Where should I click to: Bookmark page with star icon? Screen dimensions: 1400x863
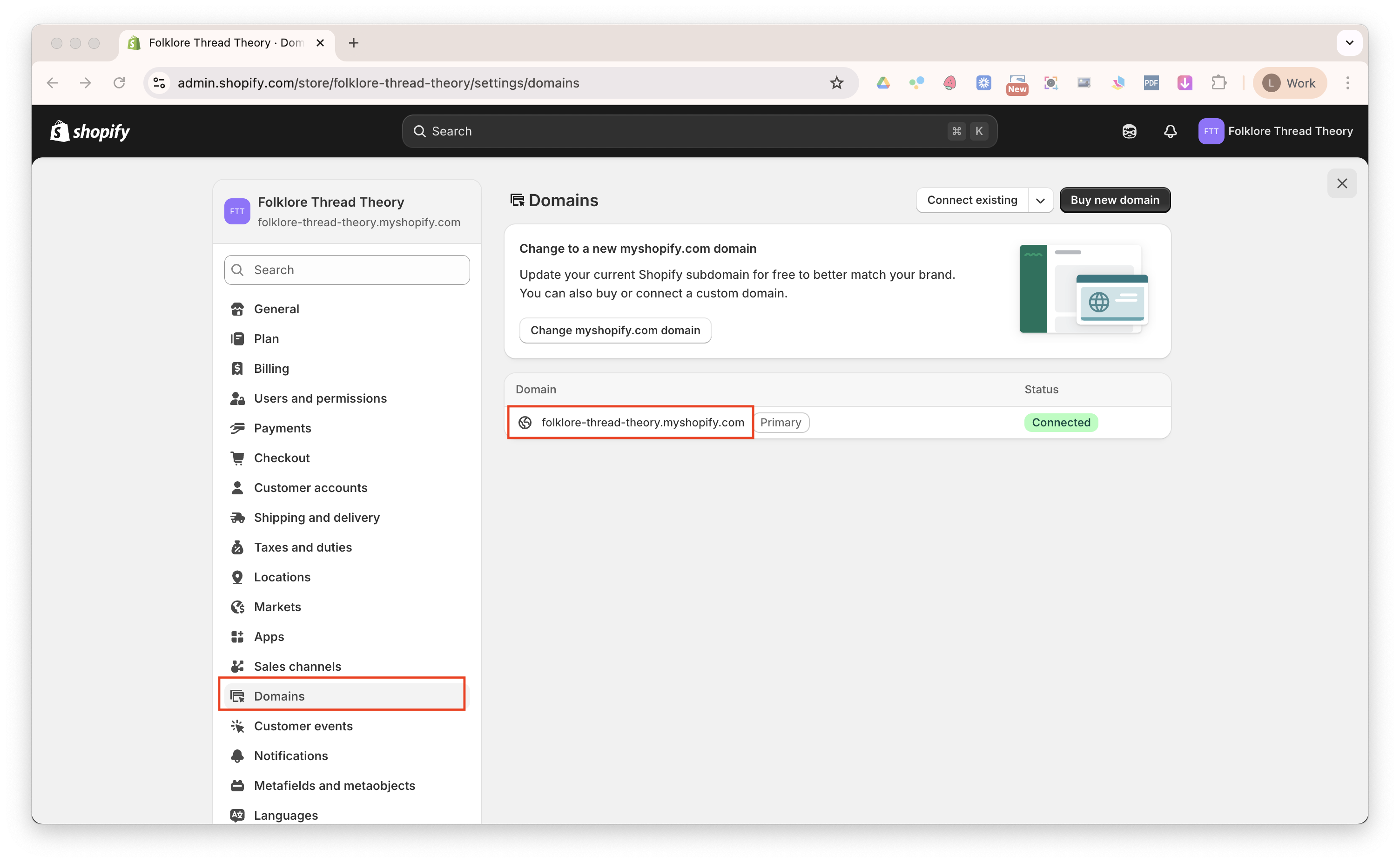click(836, 83)
